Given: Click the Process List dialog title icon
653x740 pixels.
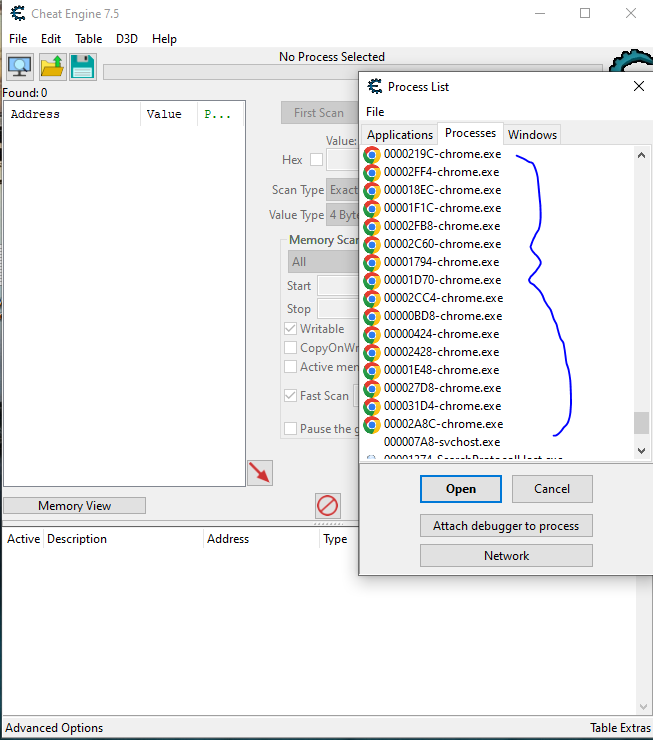Looking at the screenshot, I should pyautogui.click(x=375, y=86).
